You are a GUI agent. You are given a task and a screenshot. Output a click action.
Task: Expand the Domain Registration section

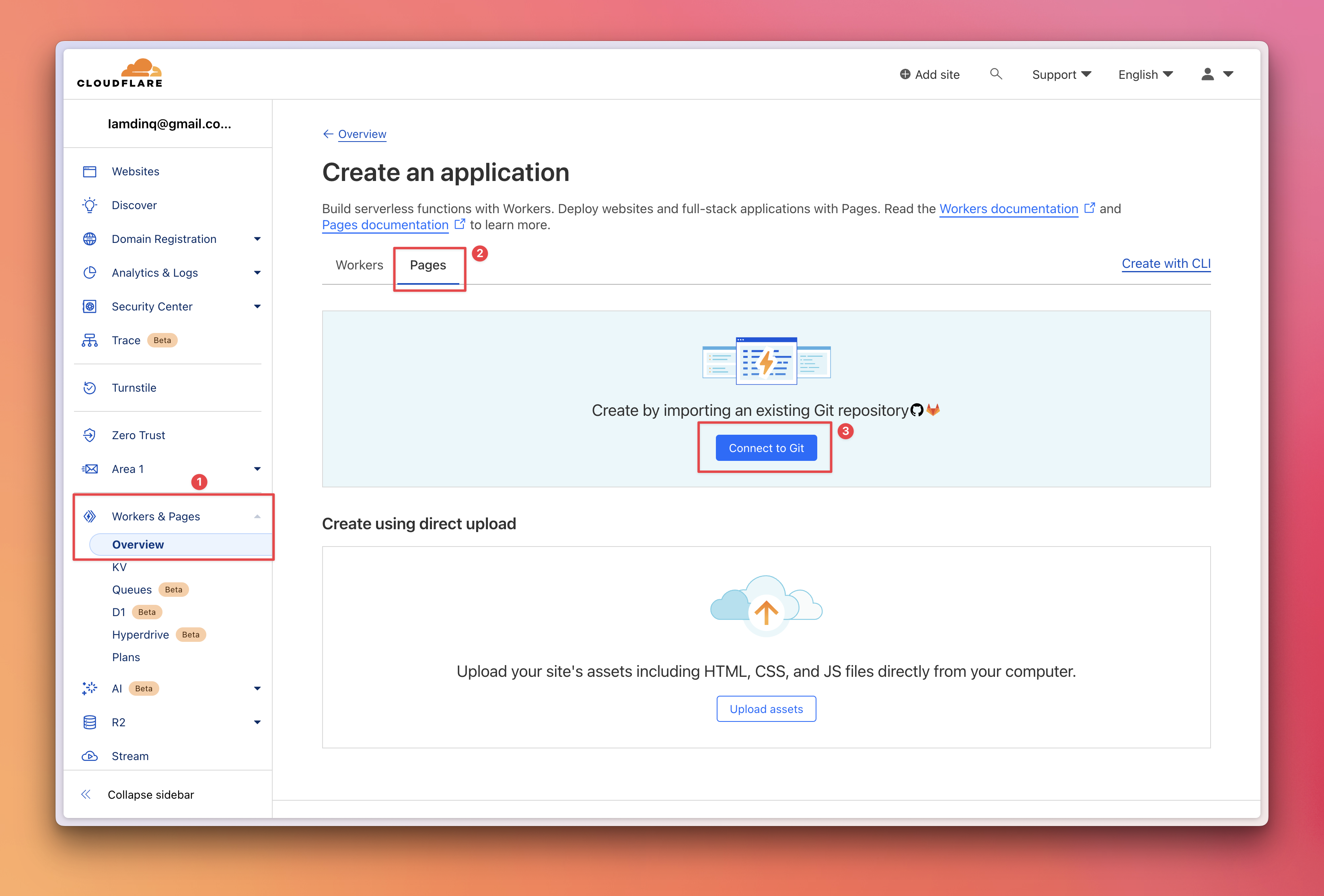click(257, 239)
